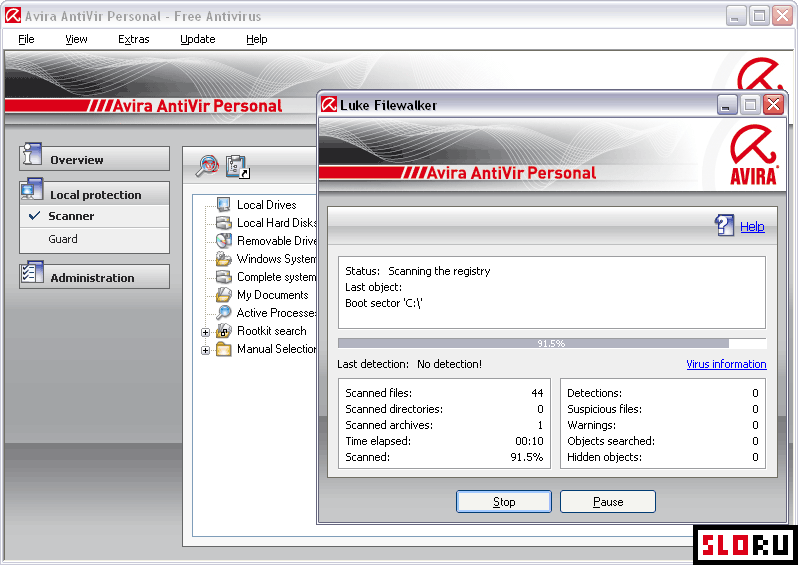
Task: Click the Local Drives monitor icon
Action: coord(223,205)
